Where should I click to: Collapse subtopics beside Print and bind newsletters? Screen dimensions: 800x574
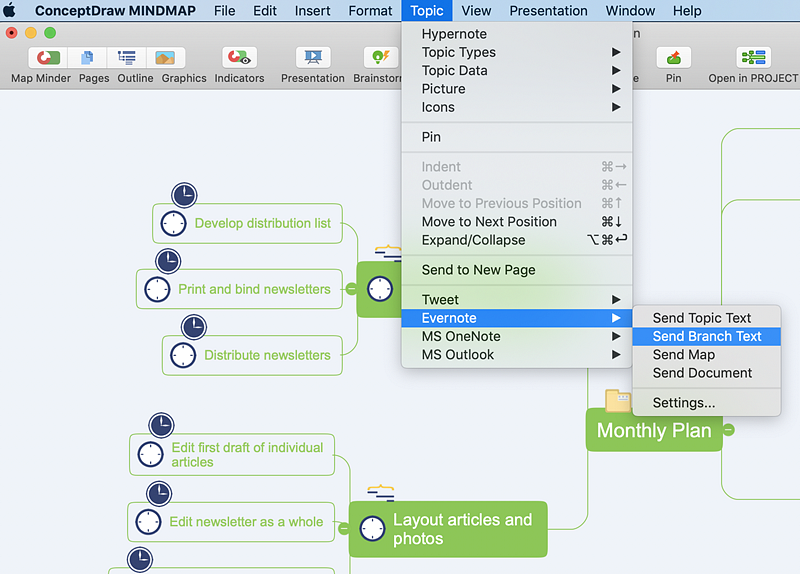pos(351,289)
